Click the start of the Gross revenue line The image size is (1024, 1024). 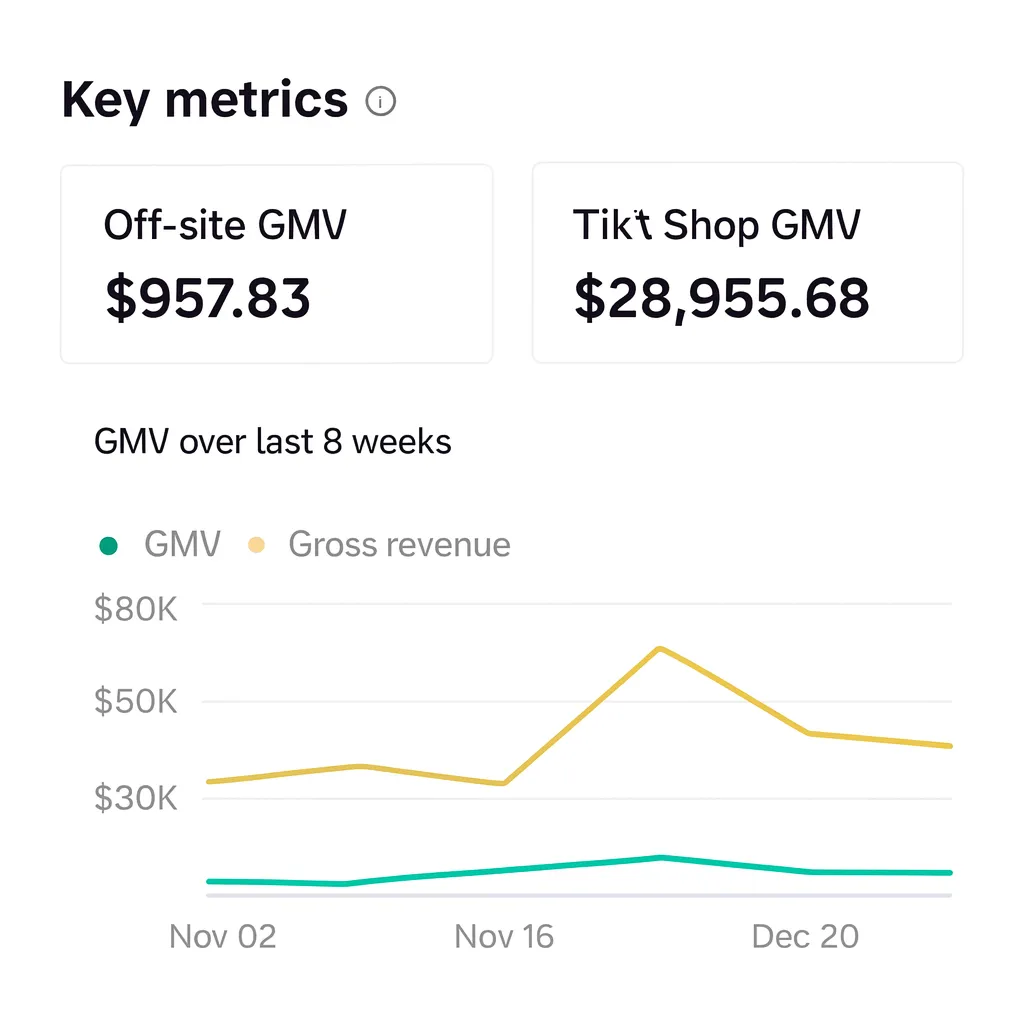[x=207, y=781]
